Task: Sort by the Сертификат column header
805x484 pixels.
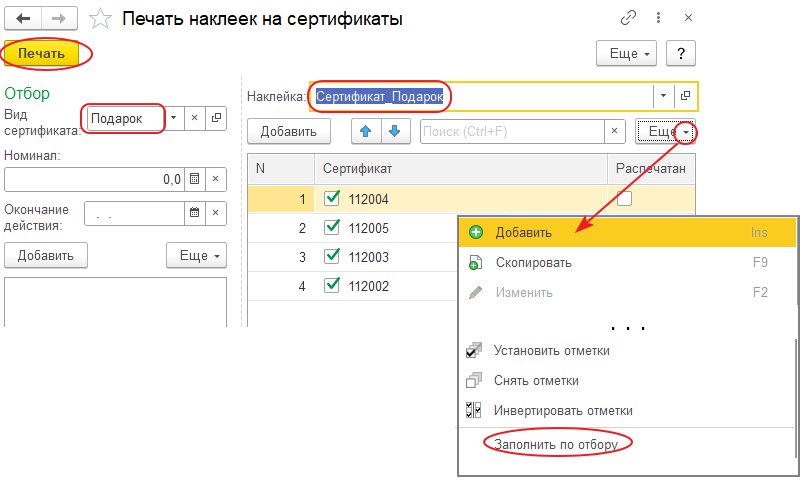Action: point(461,168)
